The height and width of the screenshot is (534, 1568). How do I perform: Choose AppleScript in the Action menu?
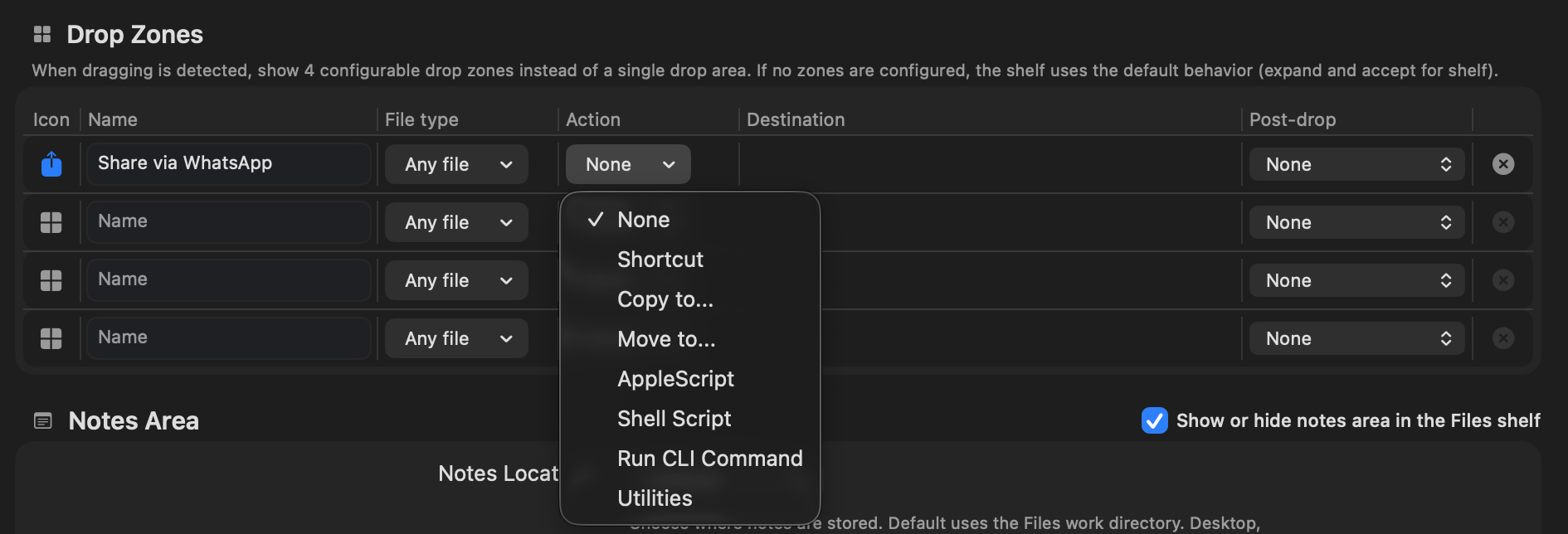(x=674, y=379)
